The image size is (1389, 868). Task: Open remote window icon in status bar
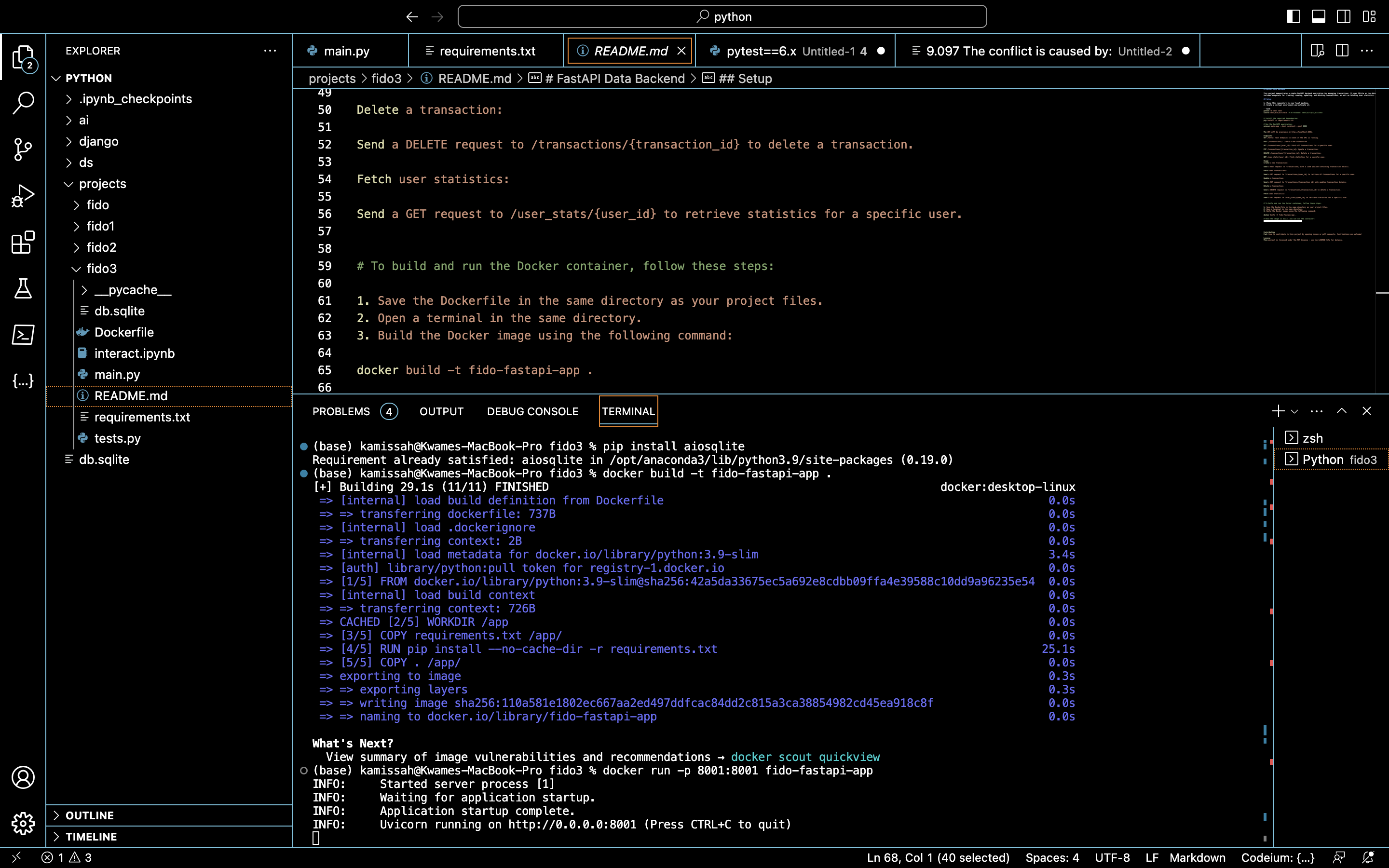point(16,857)
